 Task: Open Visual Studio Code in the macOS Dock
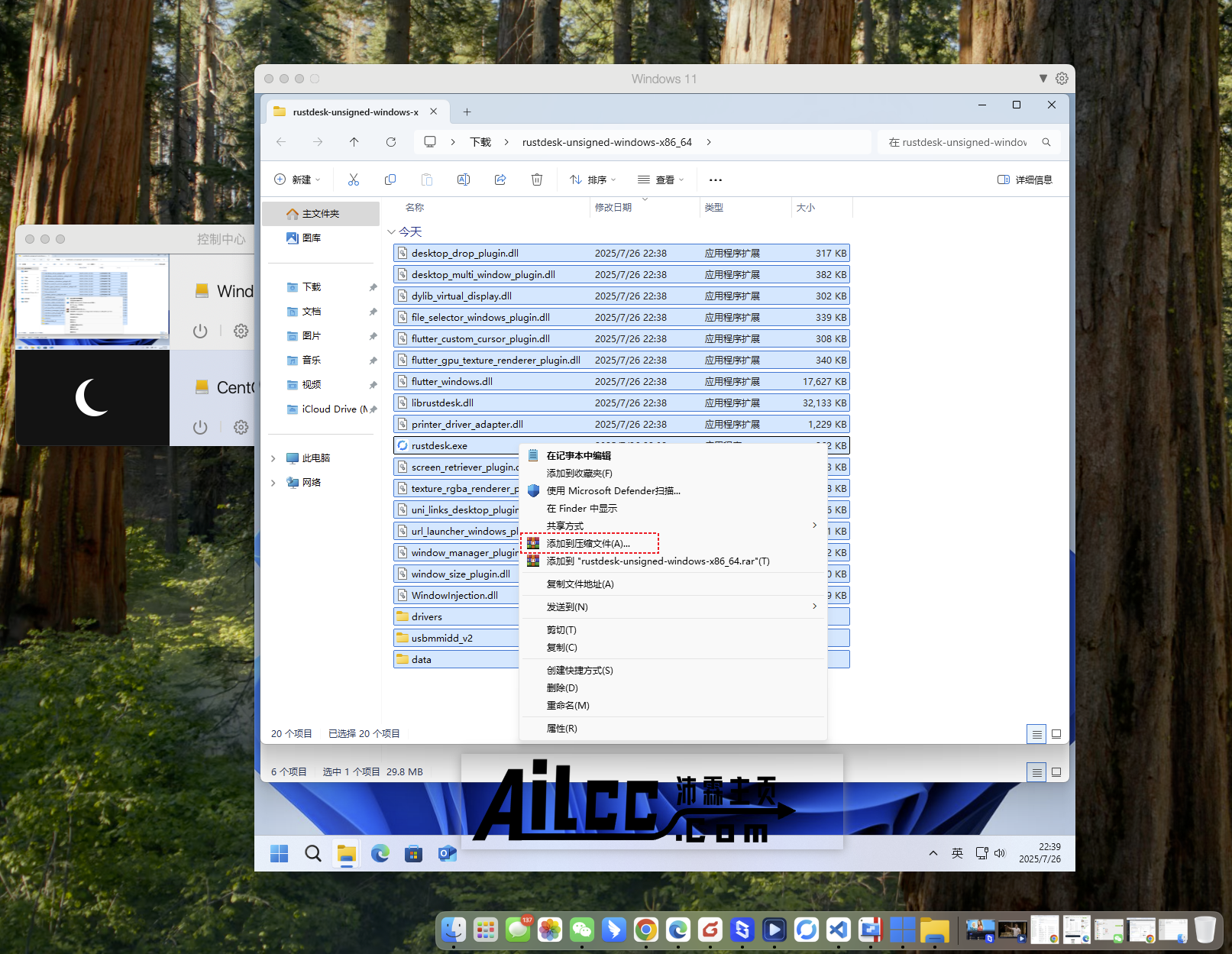click(839, 930)
